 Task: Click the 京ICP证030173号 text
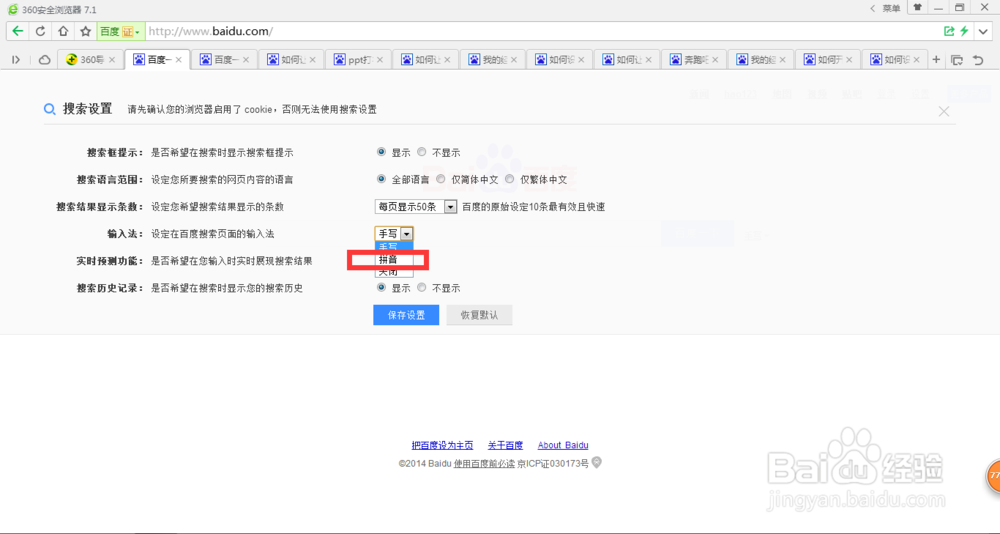(553, 464)
